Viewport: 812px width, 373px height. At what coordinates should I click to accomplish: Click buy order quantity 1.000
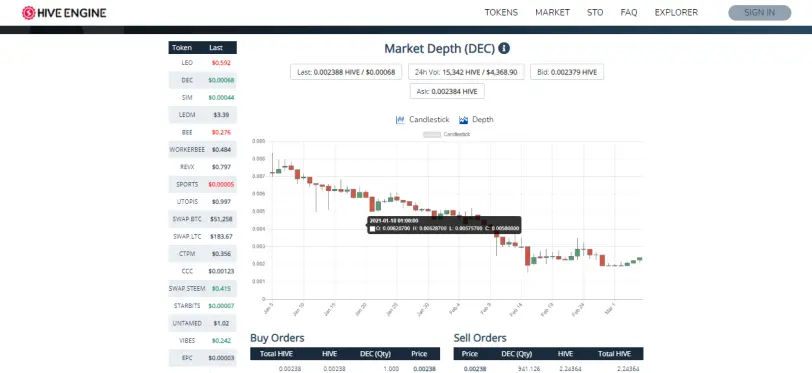(392, 369)
